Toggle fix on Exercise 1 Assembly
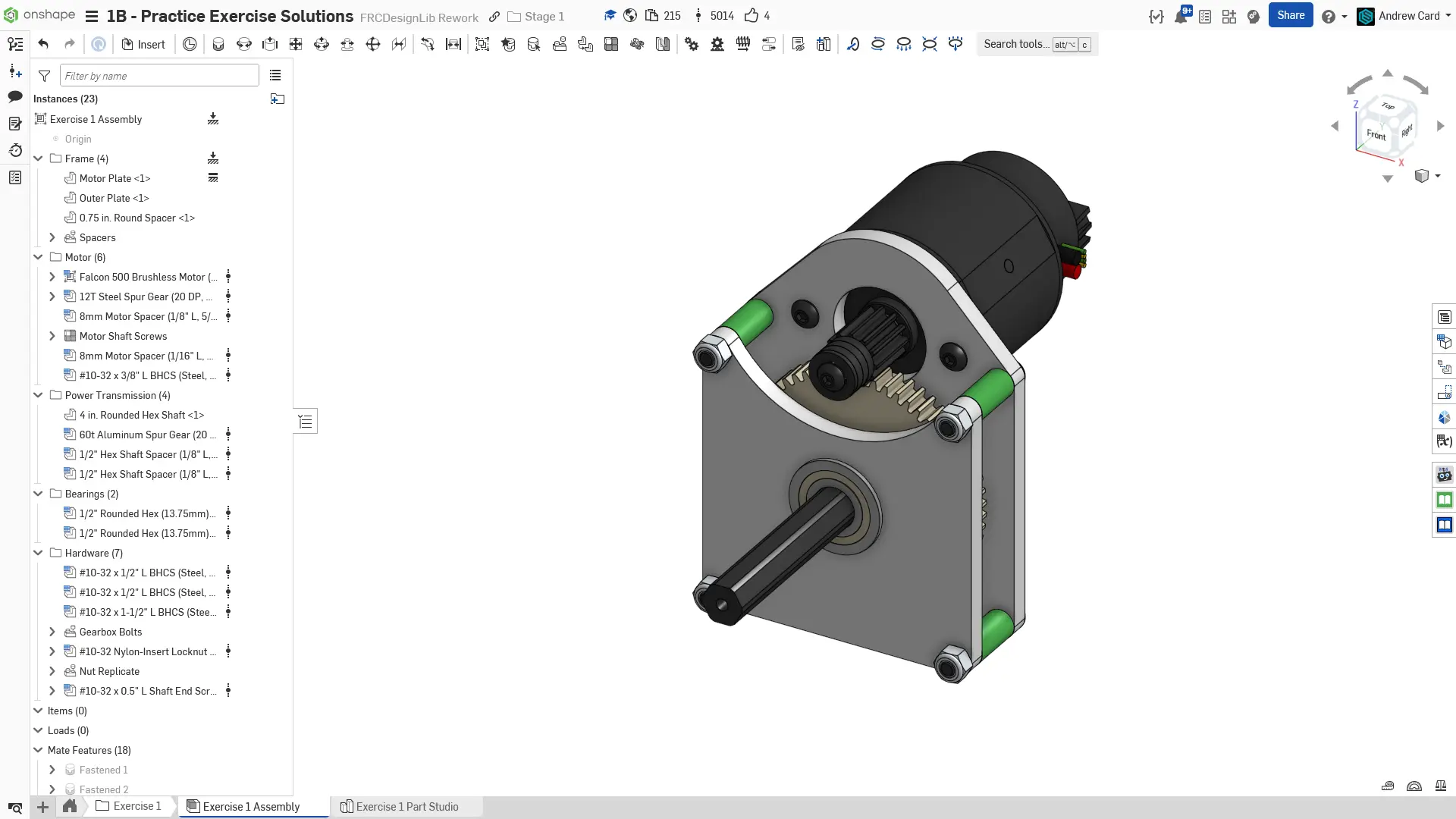This screenshot has width=1456, height=819. [x=213, y=119]
